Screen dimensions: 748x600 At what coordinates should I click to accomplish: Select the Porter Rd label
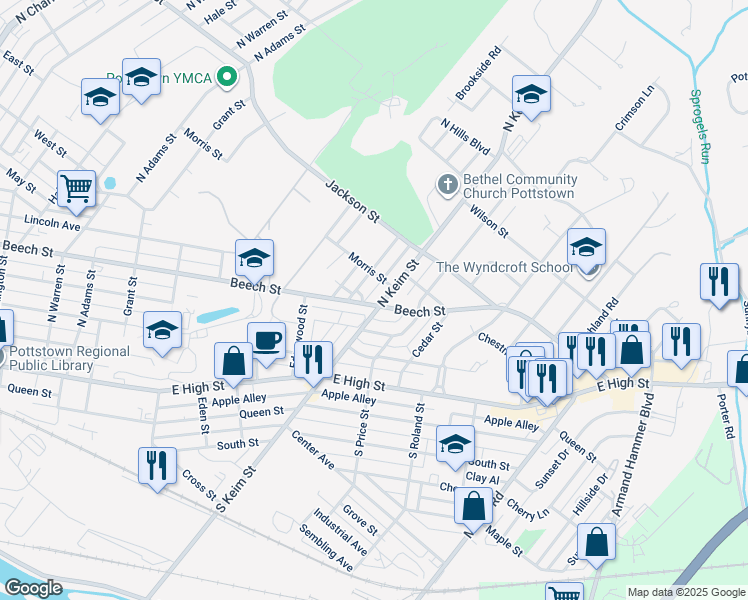pyautogui.click(x=725, y=416)
